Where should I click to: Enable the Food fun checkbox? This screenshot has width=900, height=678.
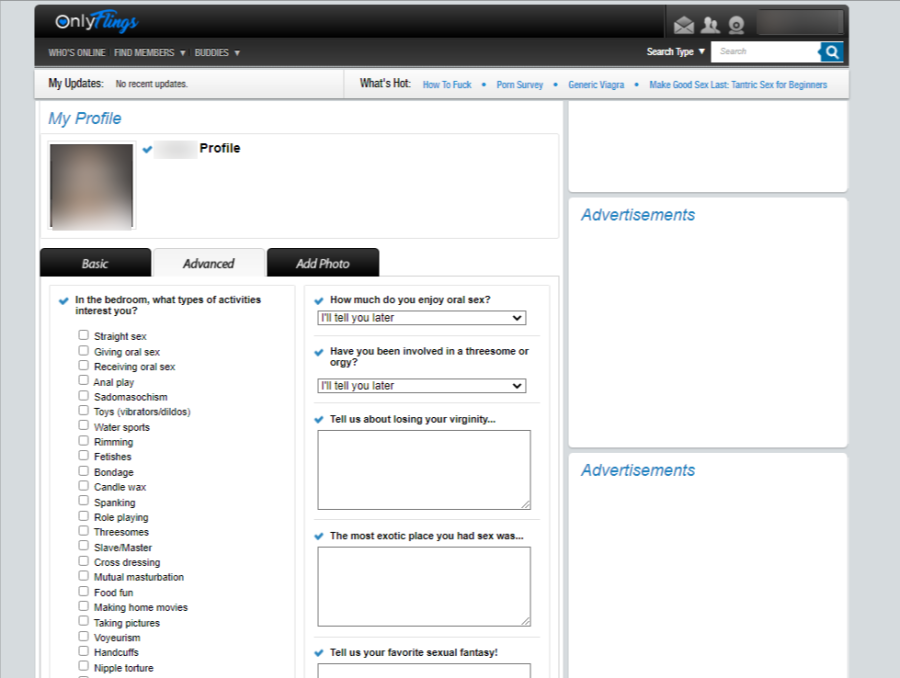point(84,592)
